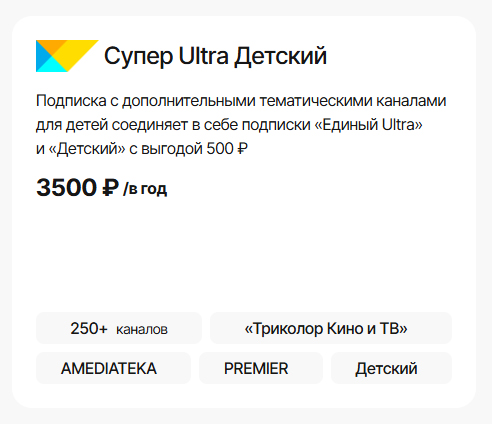Click «Единый Ultra» in the description
Viewport: 492px width, 424px height.
click(368, 125)
